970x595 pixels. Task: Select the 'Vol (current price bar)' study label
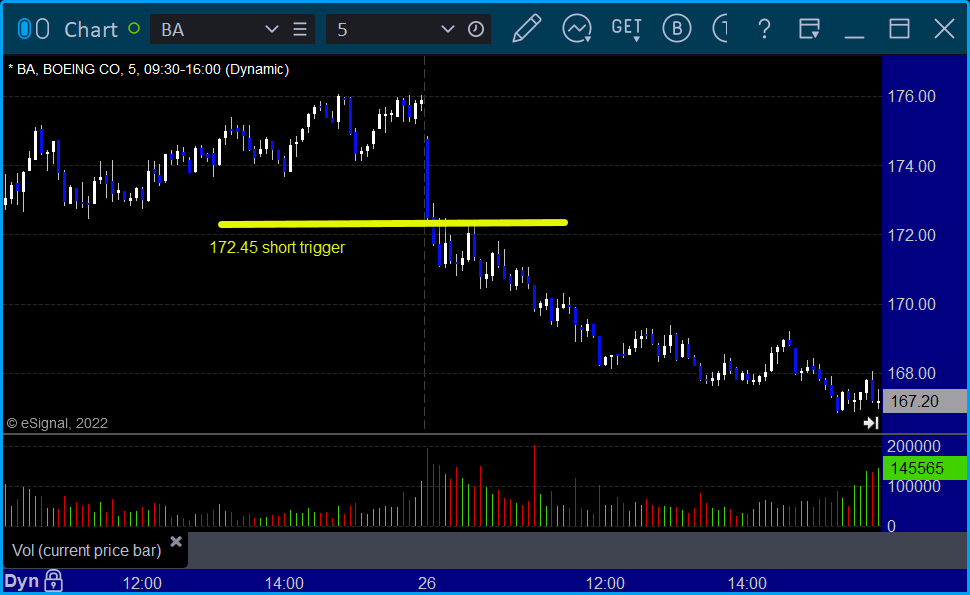[87, 550]
